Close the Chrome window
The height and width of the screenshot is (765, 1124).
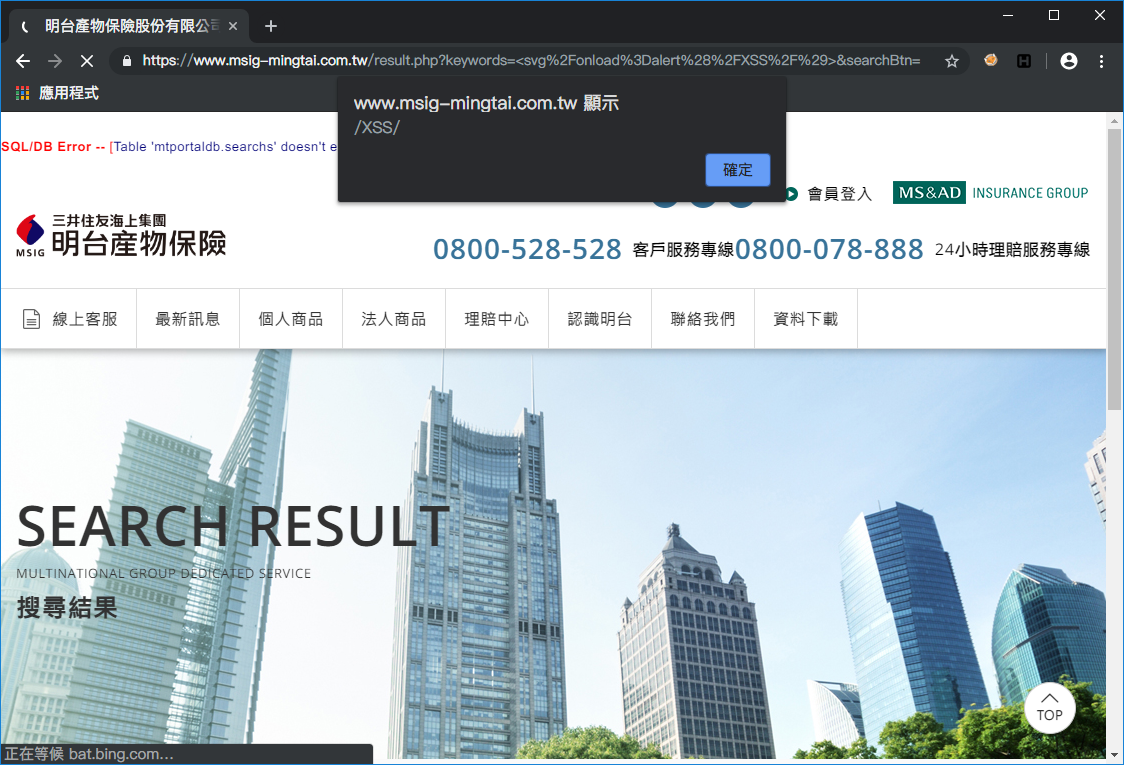[x=1100, y=15]
